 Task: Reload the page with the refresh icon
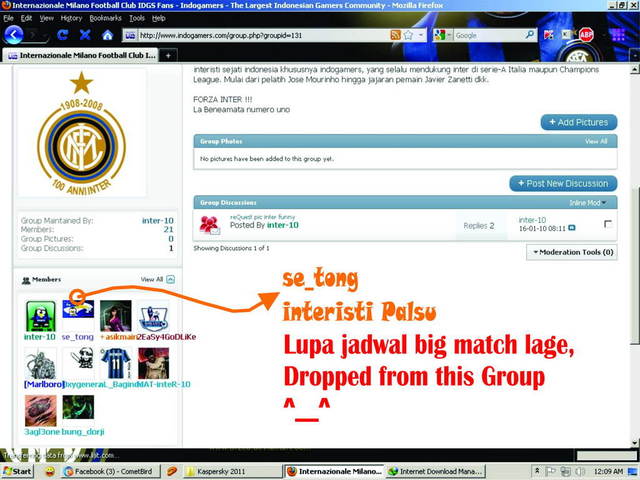62,35
